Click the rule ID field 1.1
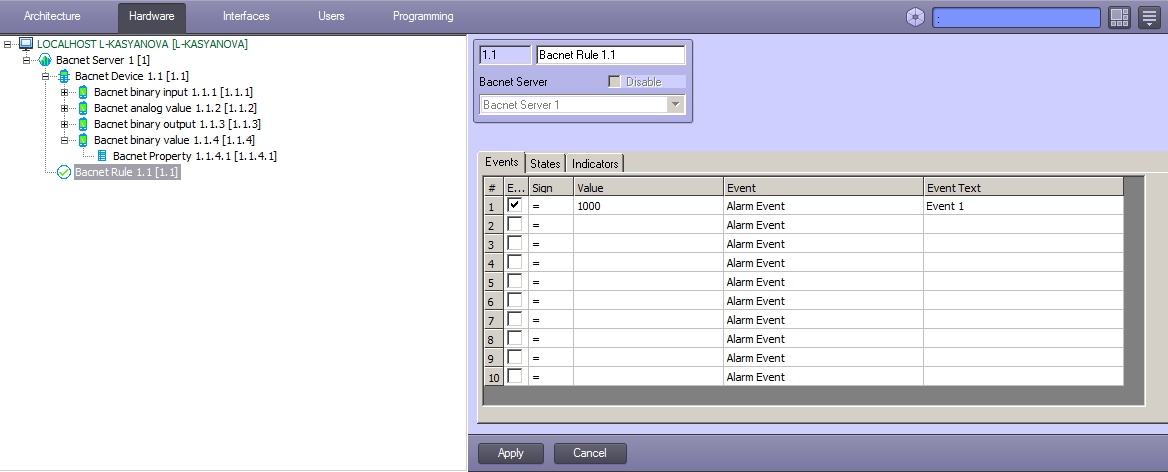The height and width of the screenshot is (472, 1168). coord(505,55)
